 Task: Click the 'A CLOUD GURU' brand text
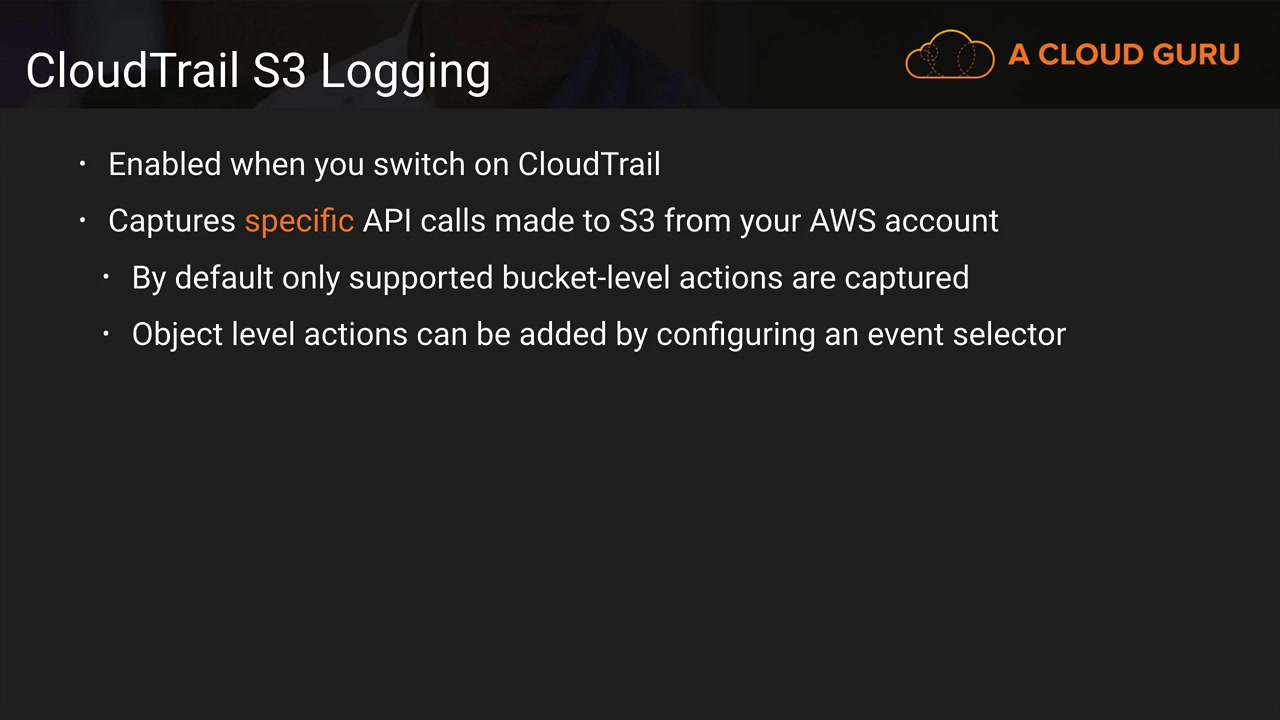pos(1124,55)
